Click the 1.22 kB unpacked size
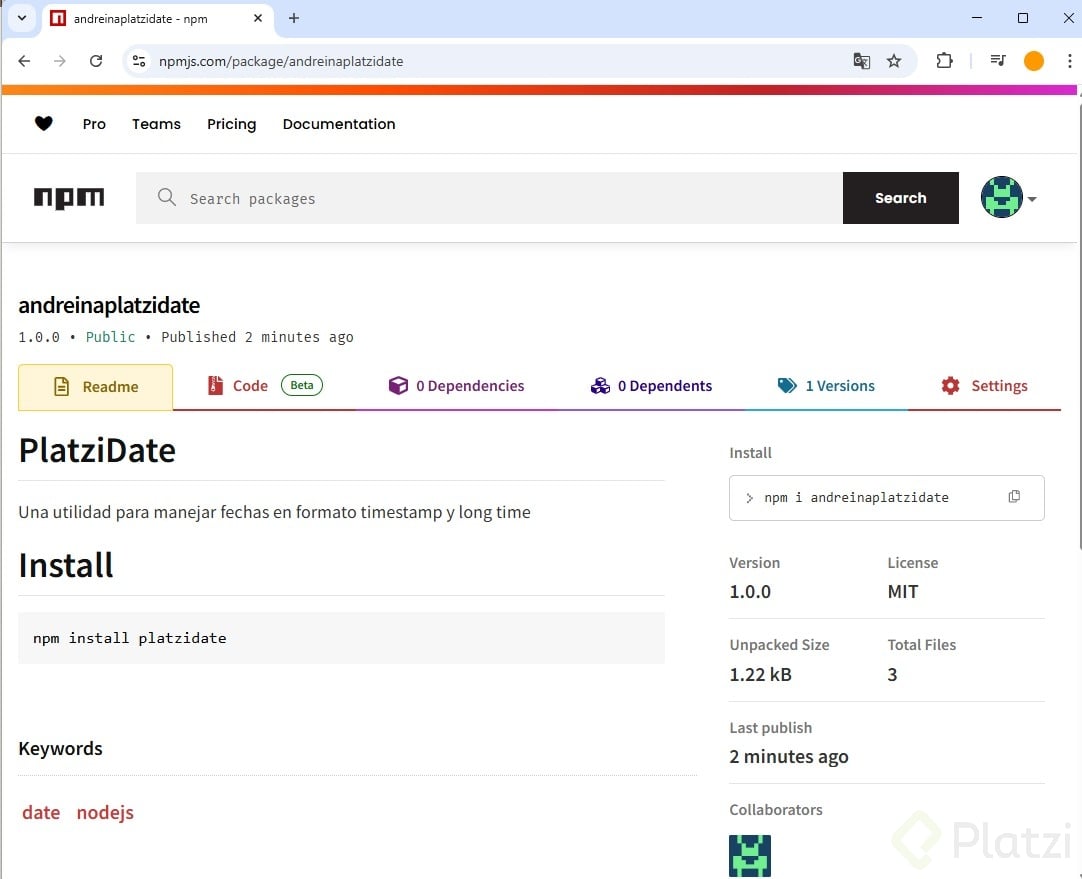Screen dimensions: 1082x879 coord(760,674)
